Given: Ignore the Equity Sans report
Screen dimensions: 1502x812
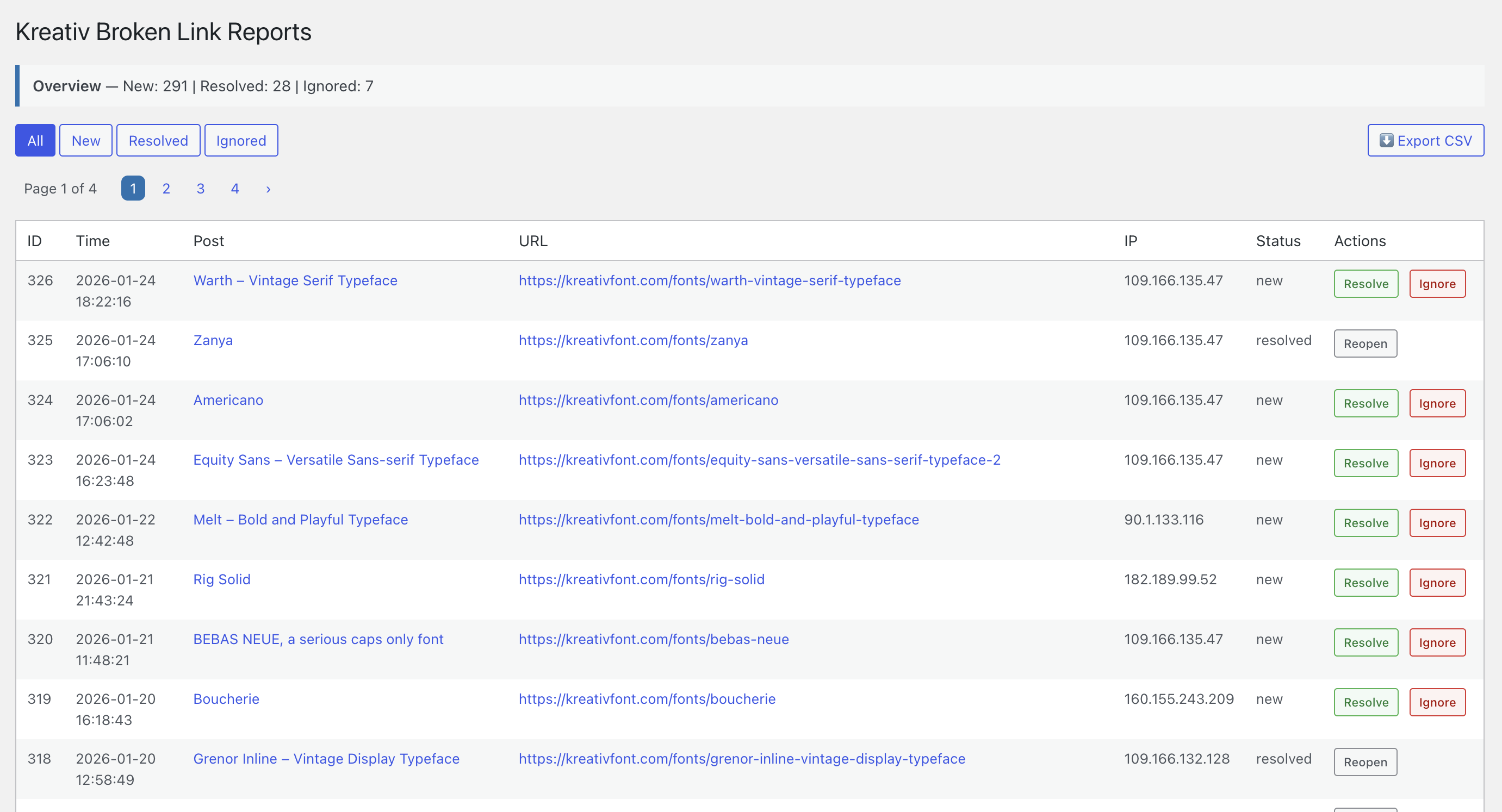Looking at the screenshot, I should [x=1437, y=463].
